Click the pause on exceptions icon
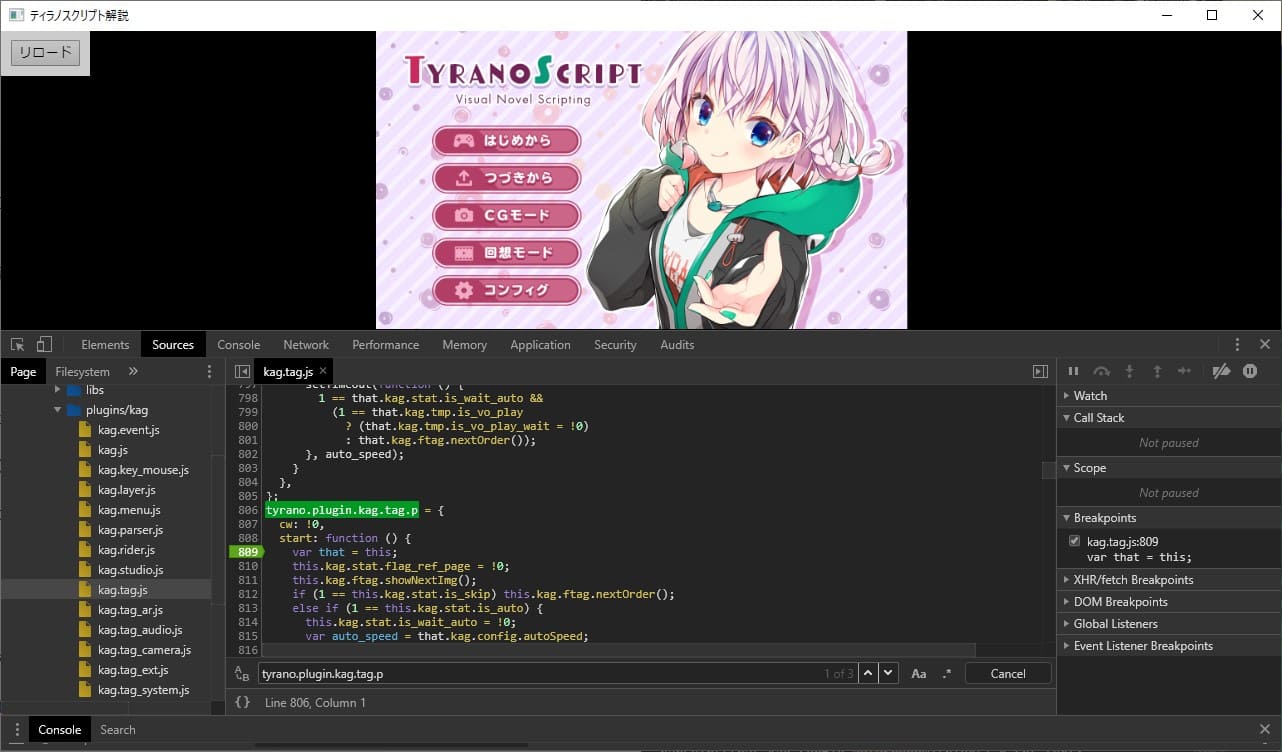 point(1250,371)
